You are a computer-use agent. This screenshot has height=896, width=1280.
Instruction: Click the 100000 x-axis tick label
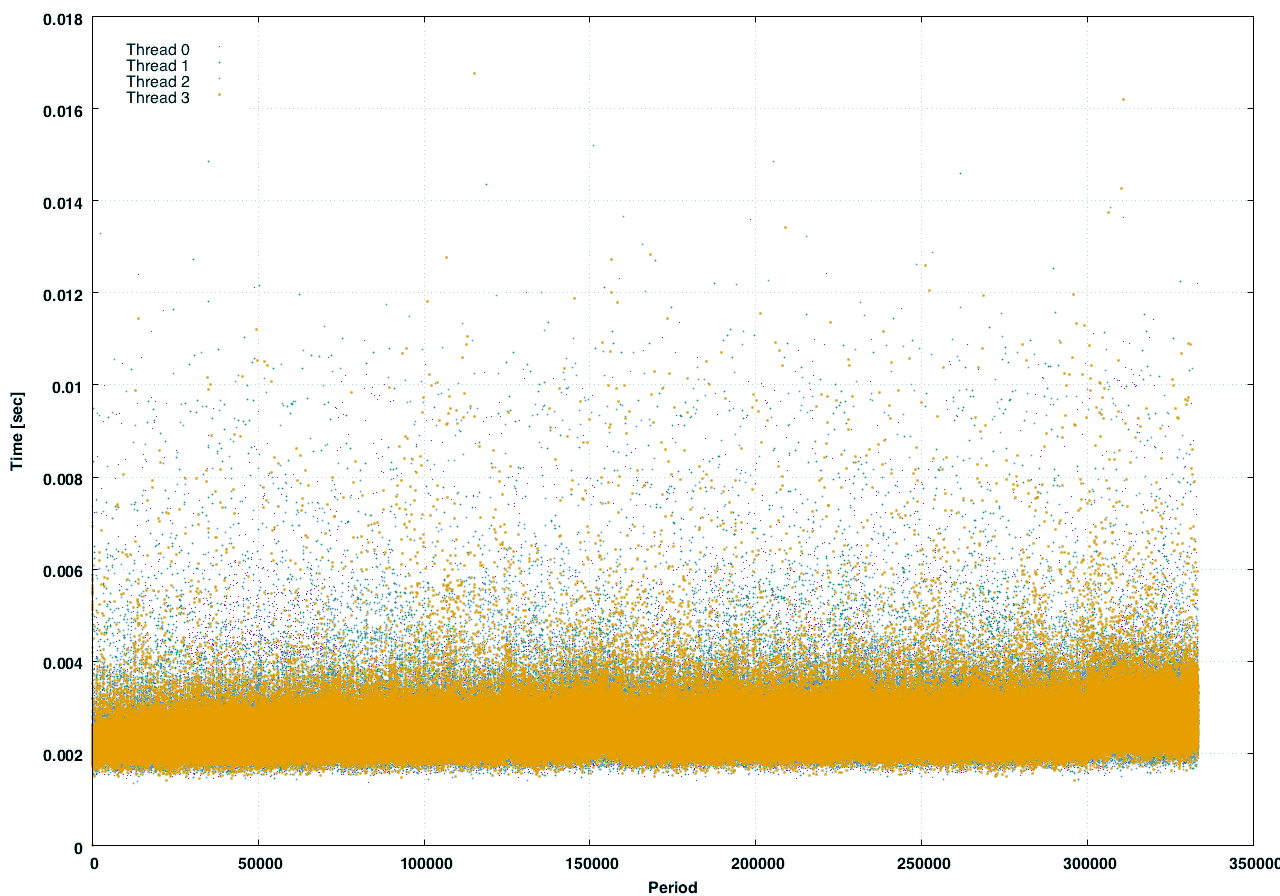point(424,863)
